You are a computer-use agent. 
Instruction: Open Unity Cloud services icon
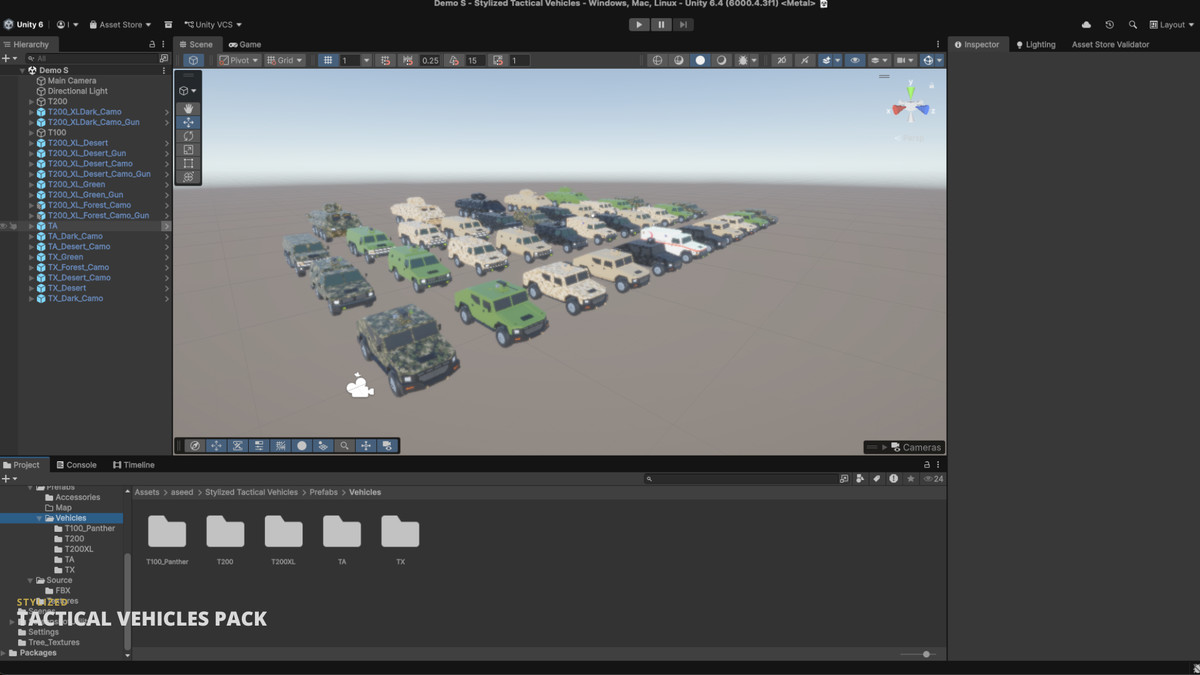[1087, 24]
